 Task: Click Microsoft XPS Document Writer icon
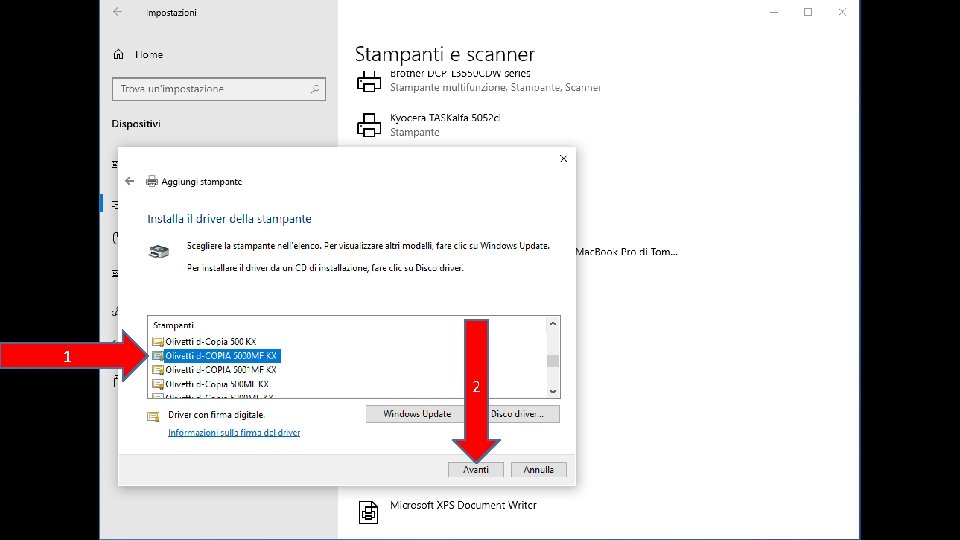coord(369,512)
